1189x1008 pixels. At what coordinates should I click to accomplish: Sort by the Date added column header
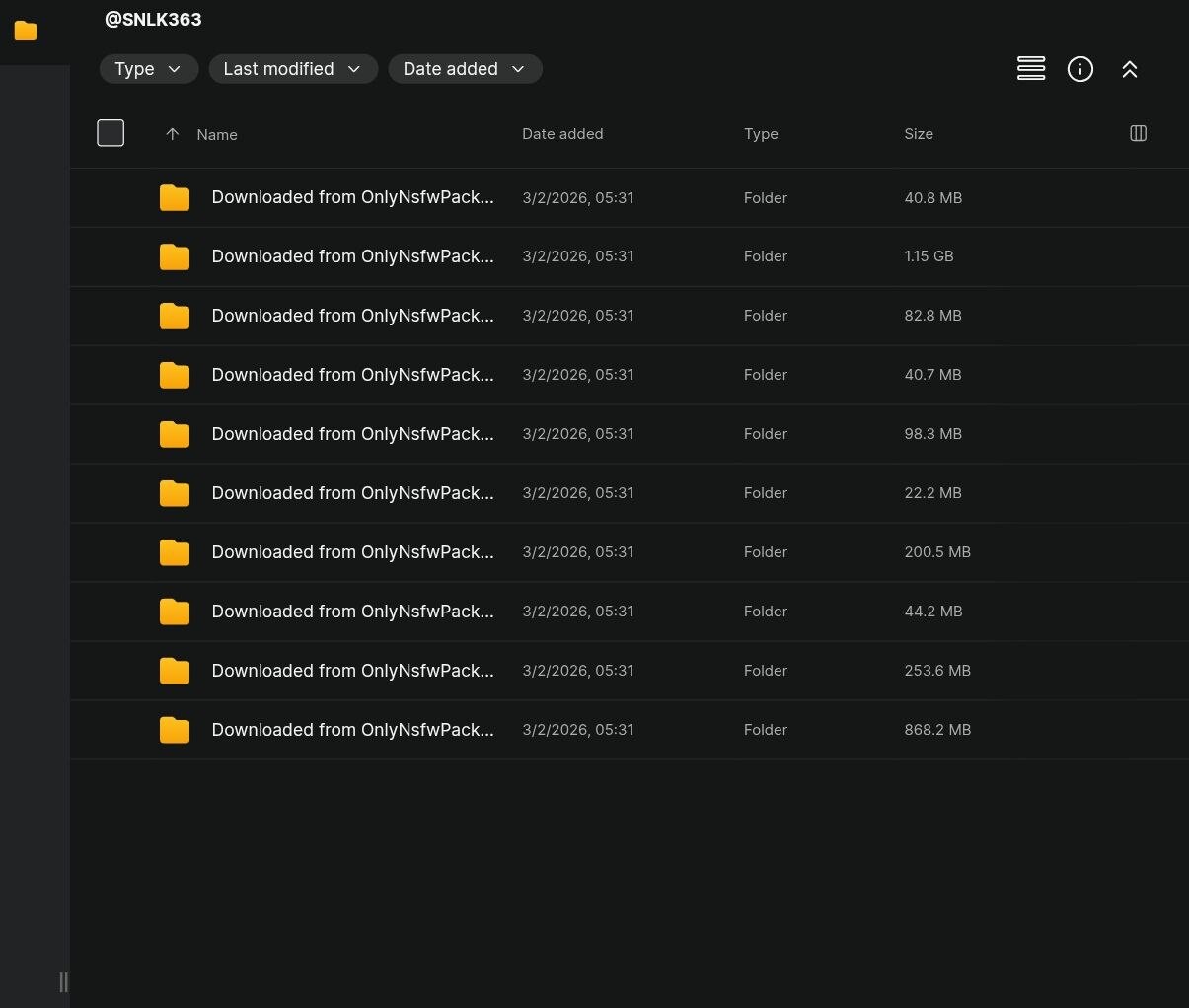[x=561, y=134]
